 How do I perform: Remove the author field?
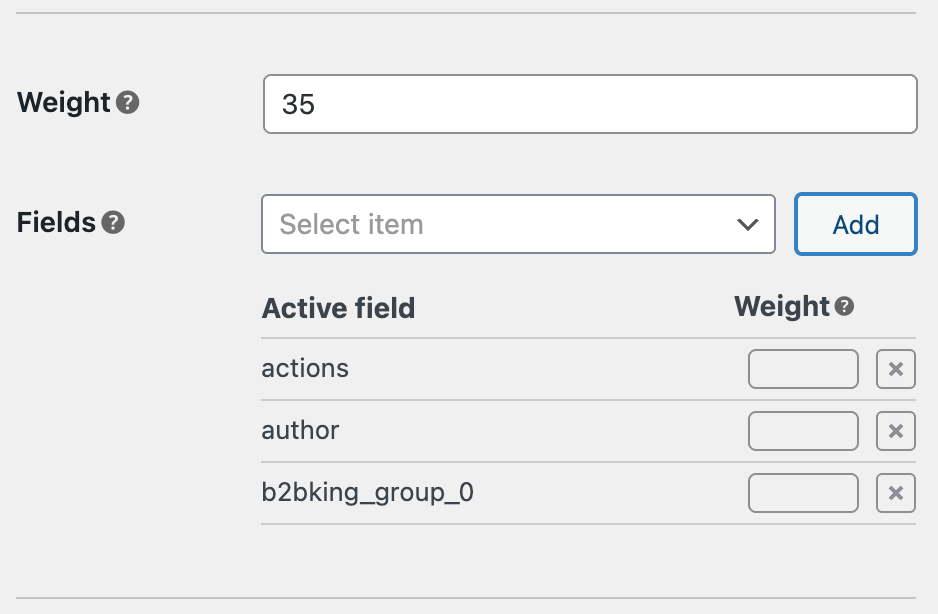point(895,432)
